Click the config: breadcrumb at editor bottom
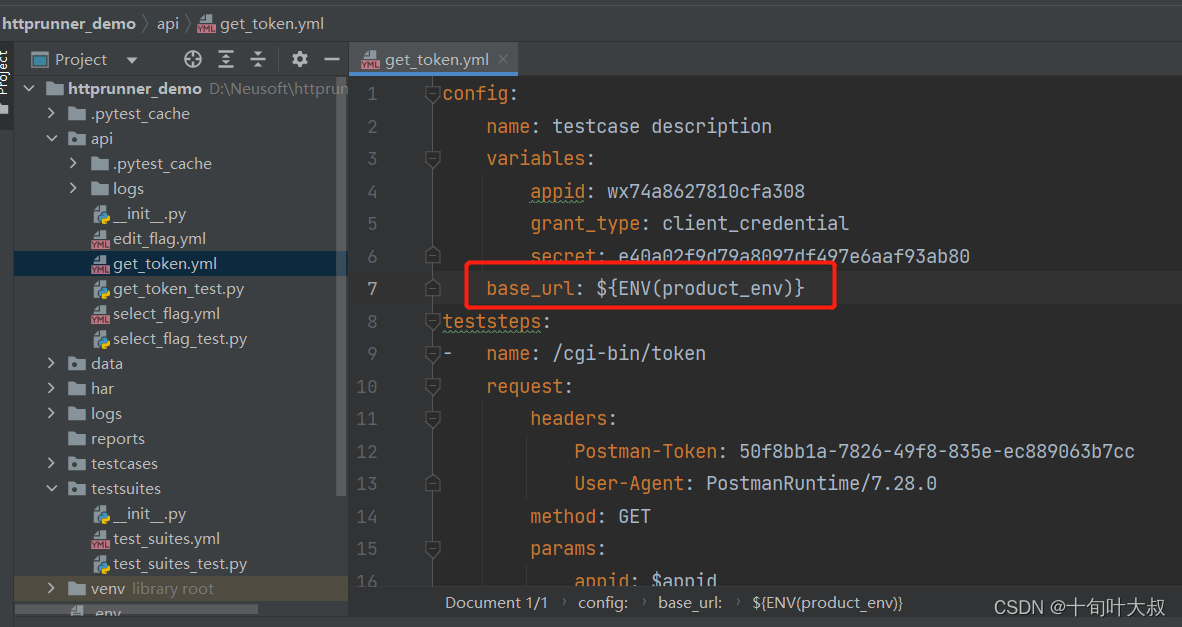The image size is (1182, 627). pyautogui.click(x=603, y=603)
